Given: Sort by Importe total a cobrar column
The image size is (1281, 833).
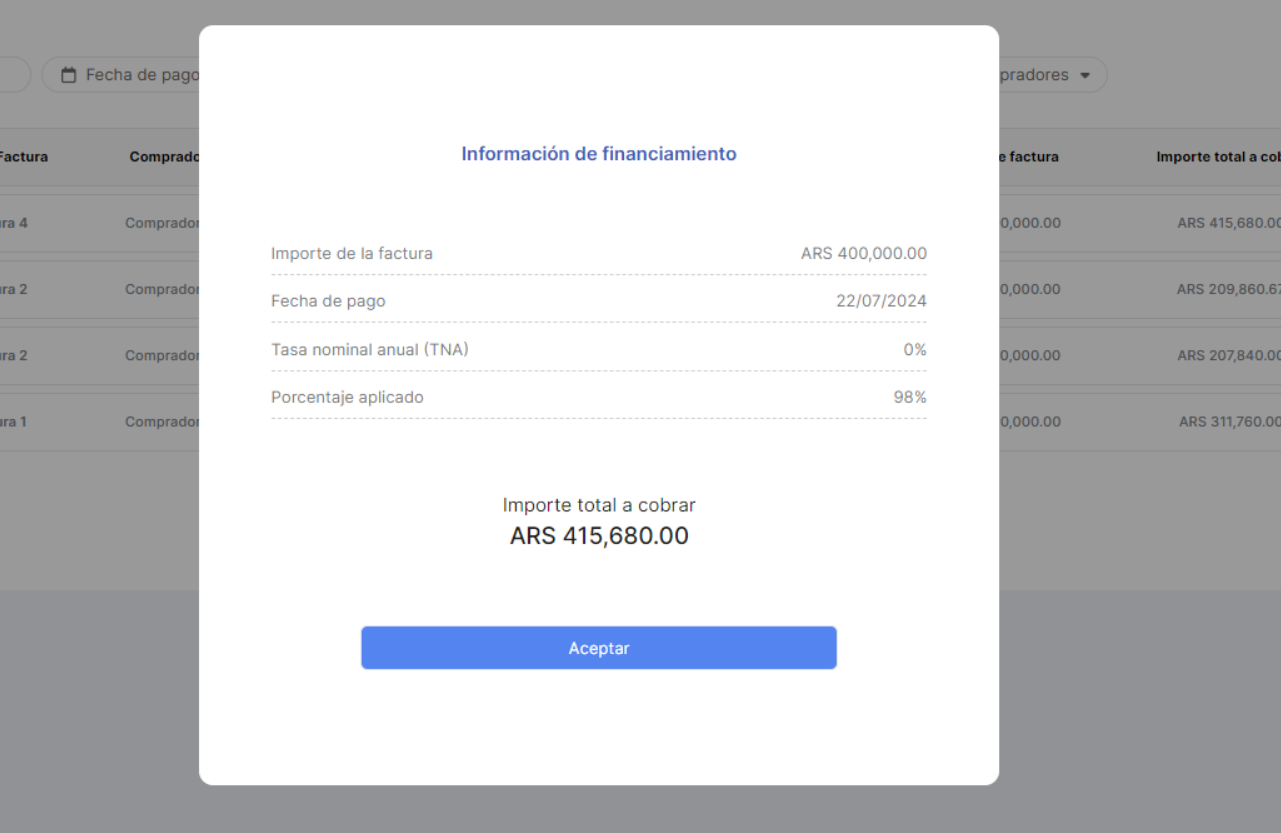Looking at the screenshot, I should (x=1217, y=157).
